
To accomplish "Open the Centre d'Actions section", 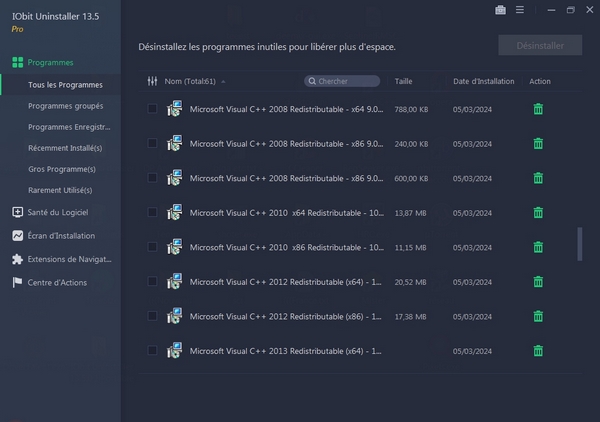I will tap(57, 283).
